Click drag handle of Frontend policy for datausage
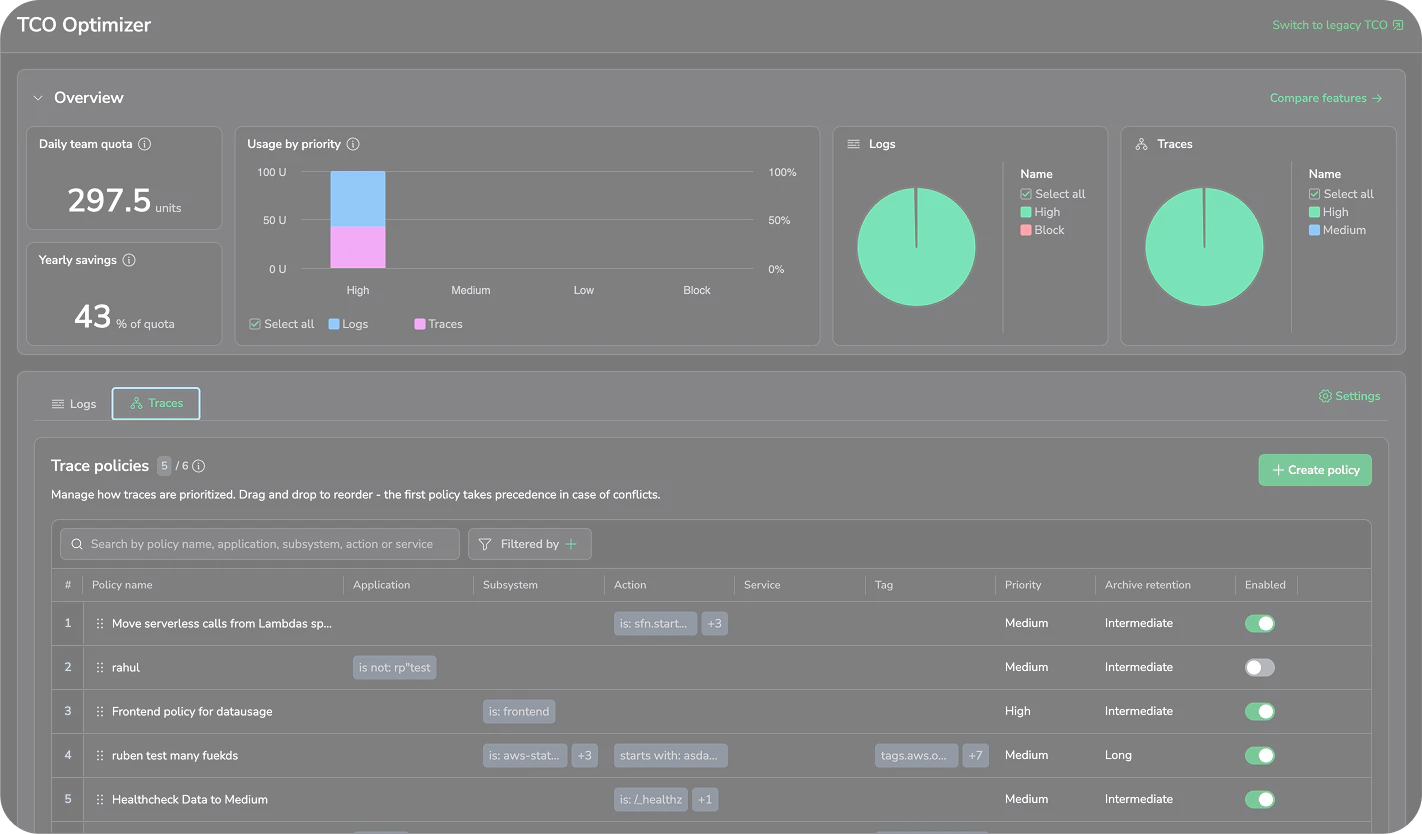The height and width of the screenshot is (834, 1422). 100,711
